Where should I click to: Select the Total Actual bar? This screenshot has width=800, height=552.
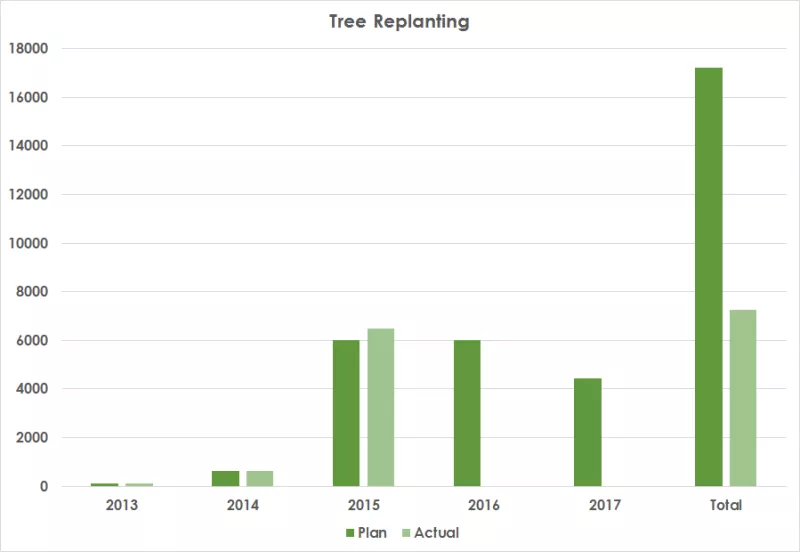coord(743,398)
